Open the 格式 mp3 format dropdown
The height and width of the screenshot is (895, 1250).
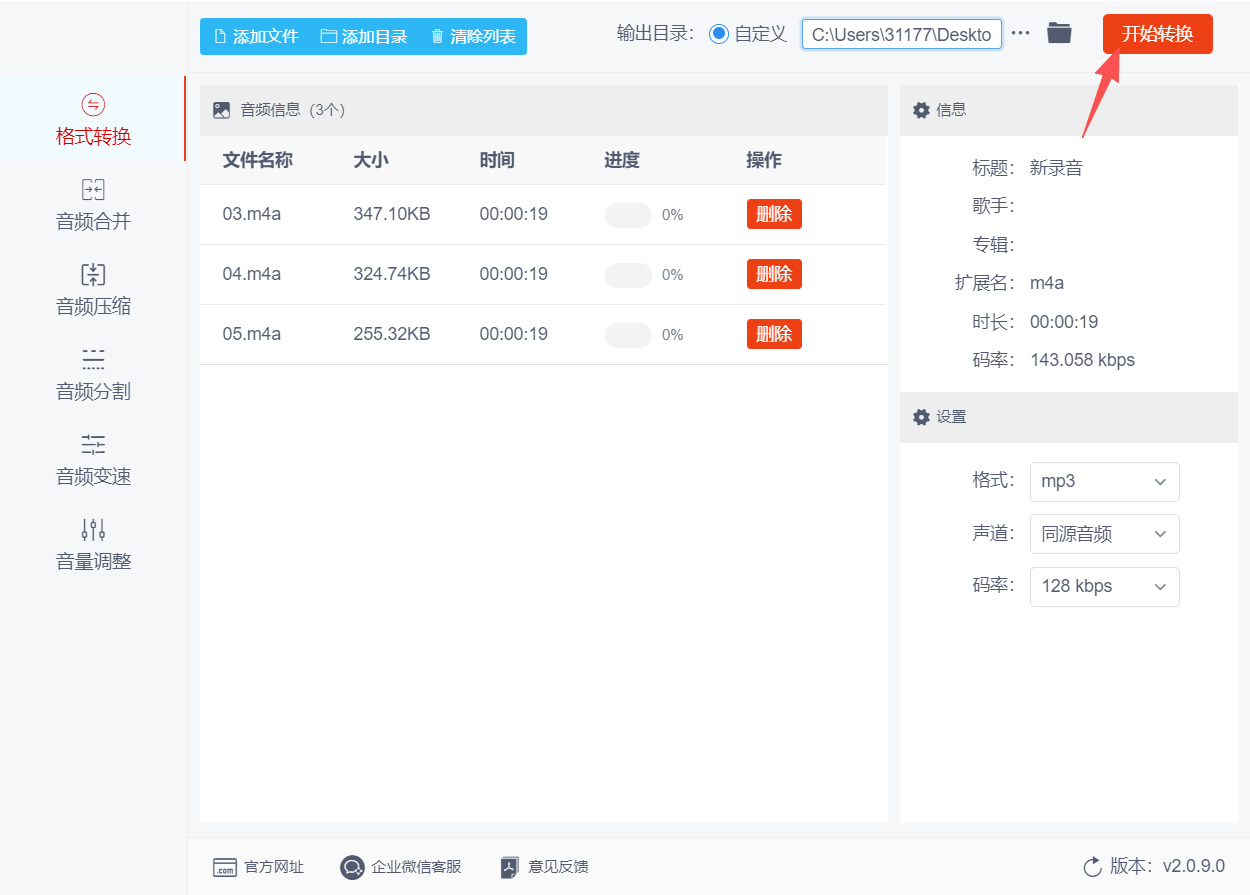(1104, 482)
